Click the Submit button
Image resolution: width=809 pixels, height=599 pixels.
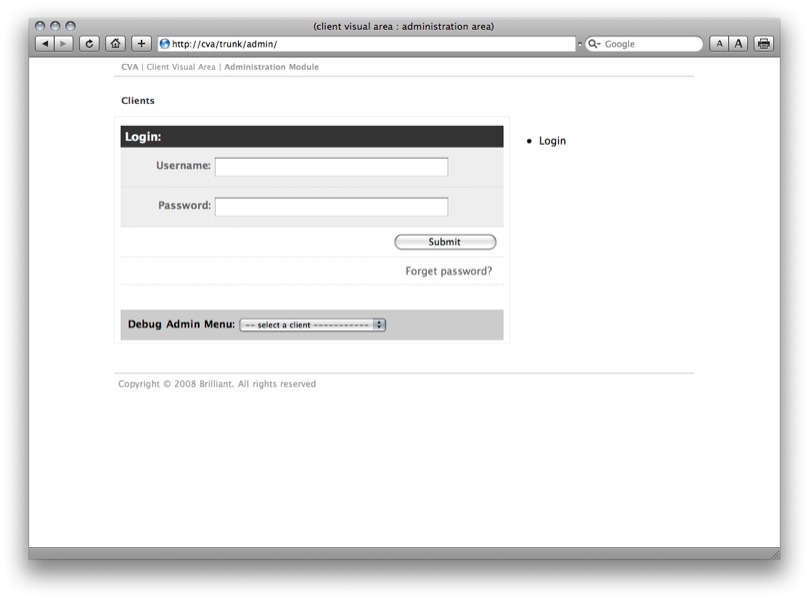[x=445, y=242]
